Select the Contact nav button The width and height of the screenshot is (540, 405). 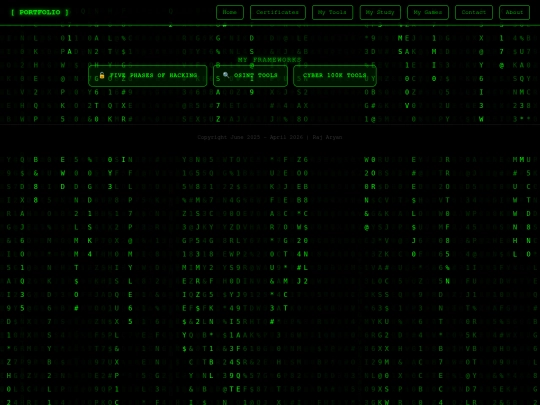[x=474, y=12]
